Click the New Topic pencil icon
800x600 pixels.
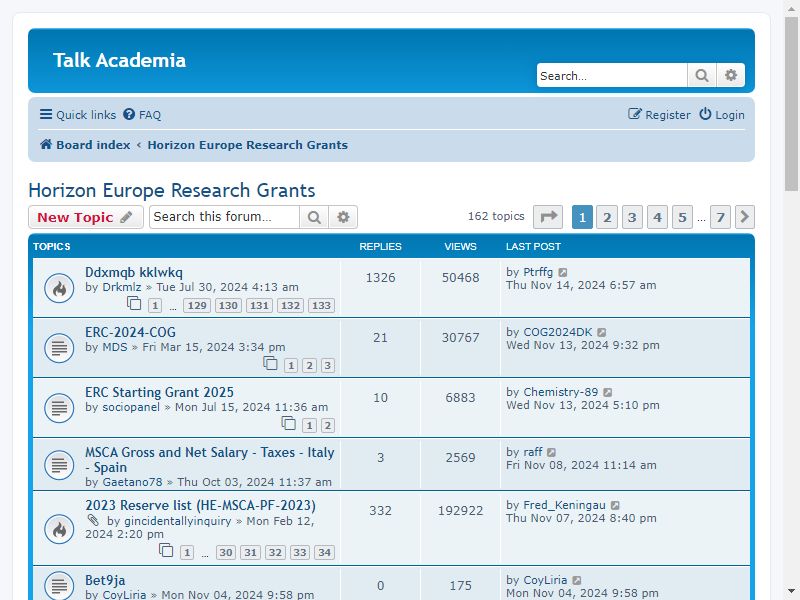[126, 217]
